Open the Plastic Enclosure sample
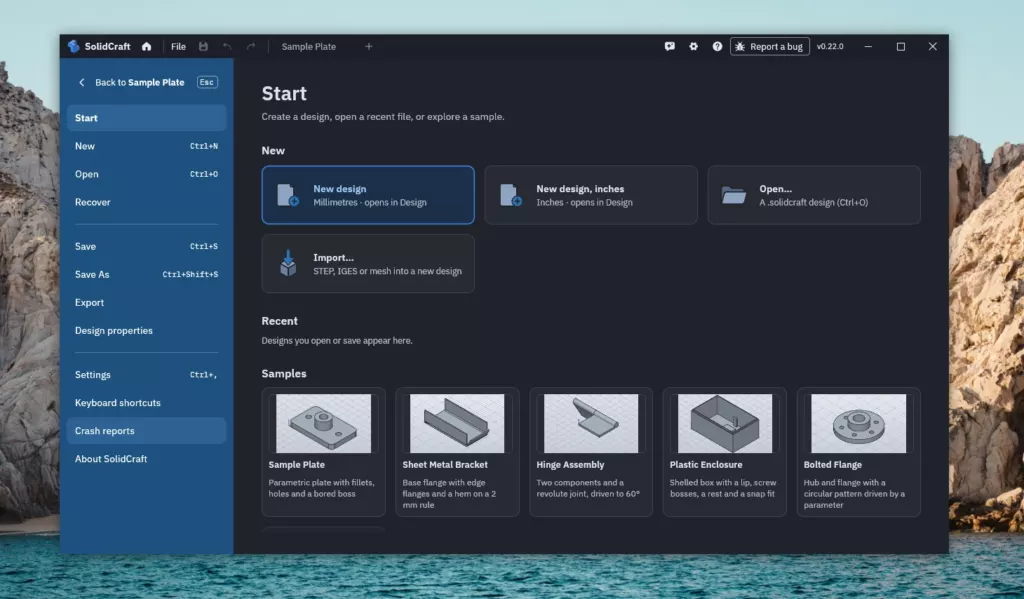Screen dimensions: 1024x599 725,452
